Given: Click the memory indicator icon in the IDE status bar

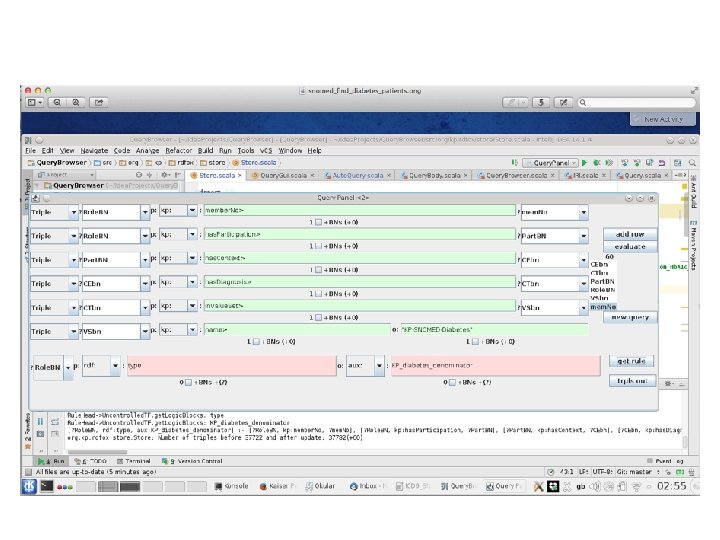Looking at the screenshot, I should [680, 472].
